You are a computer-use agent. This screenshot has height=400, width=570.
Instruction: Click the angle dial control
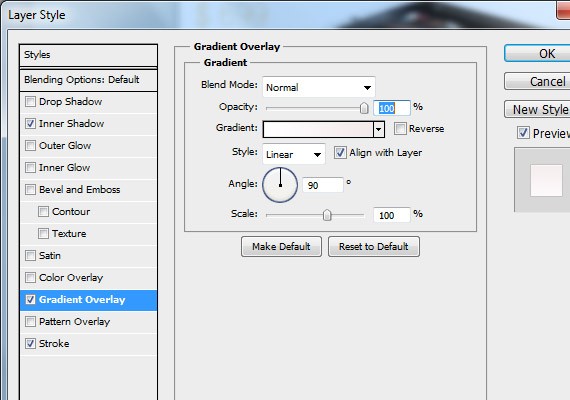280,185
